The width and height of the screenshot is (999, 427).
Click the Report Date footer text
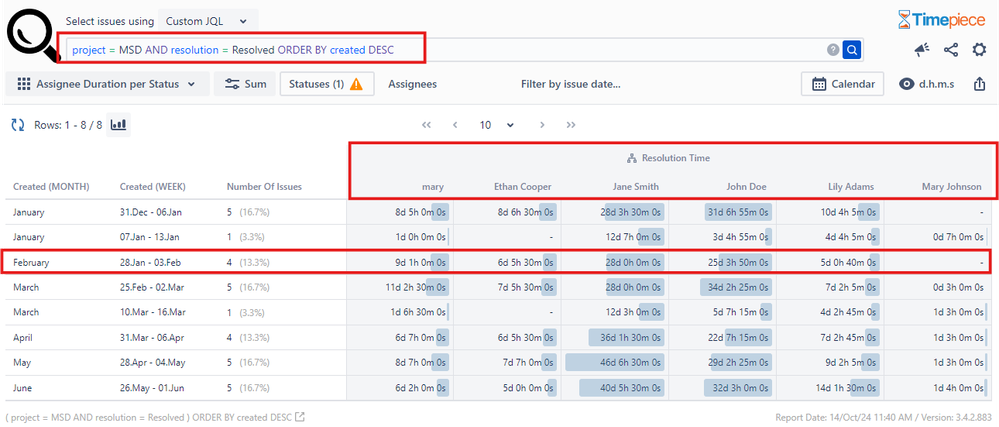click(x=883, y=417)
